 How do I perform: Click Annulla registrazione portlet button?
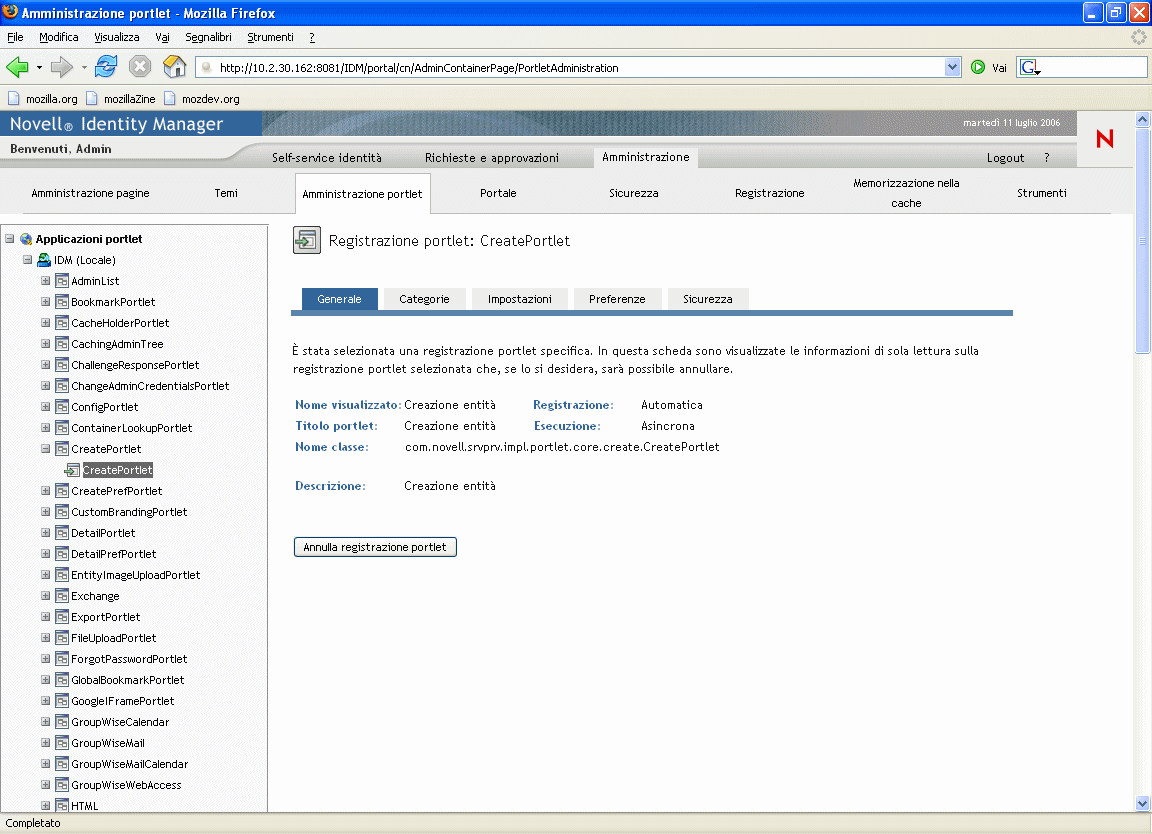[375, 547]
